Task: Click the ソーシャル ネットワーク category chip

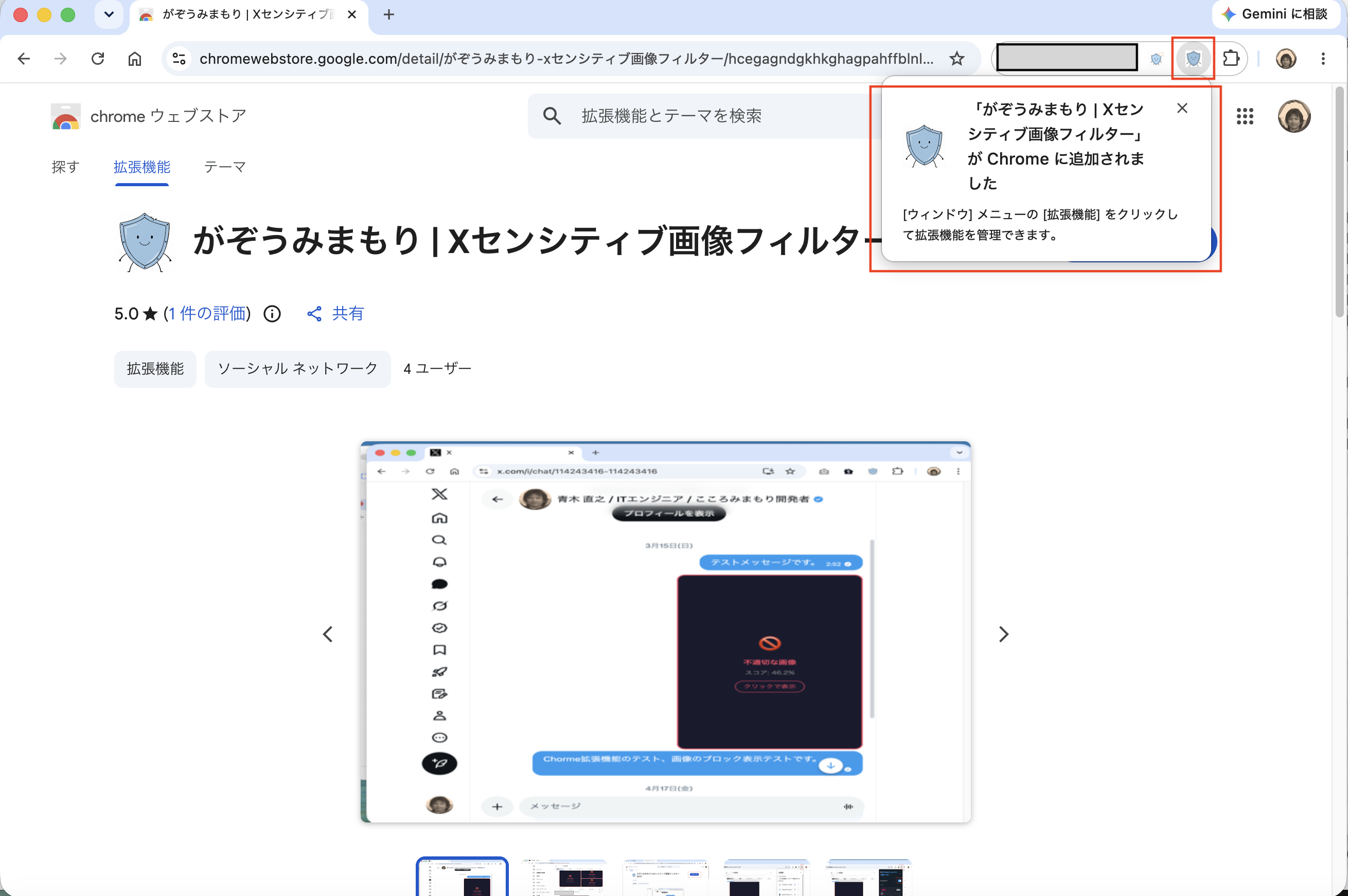Action: 298,369
